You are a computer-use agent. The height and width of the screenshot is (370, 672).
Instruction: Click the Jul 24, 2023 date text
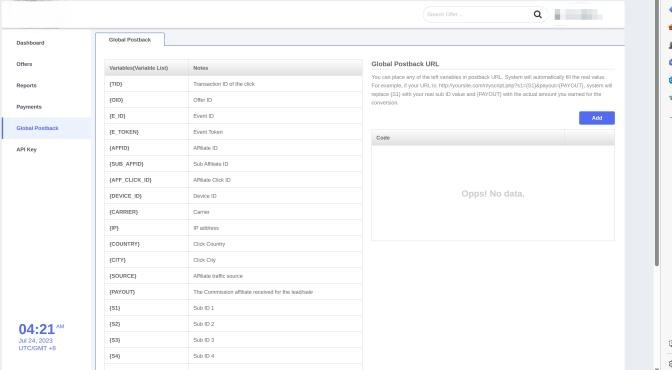click(36, 340)
